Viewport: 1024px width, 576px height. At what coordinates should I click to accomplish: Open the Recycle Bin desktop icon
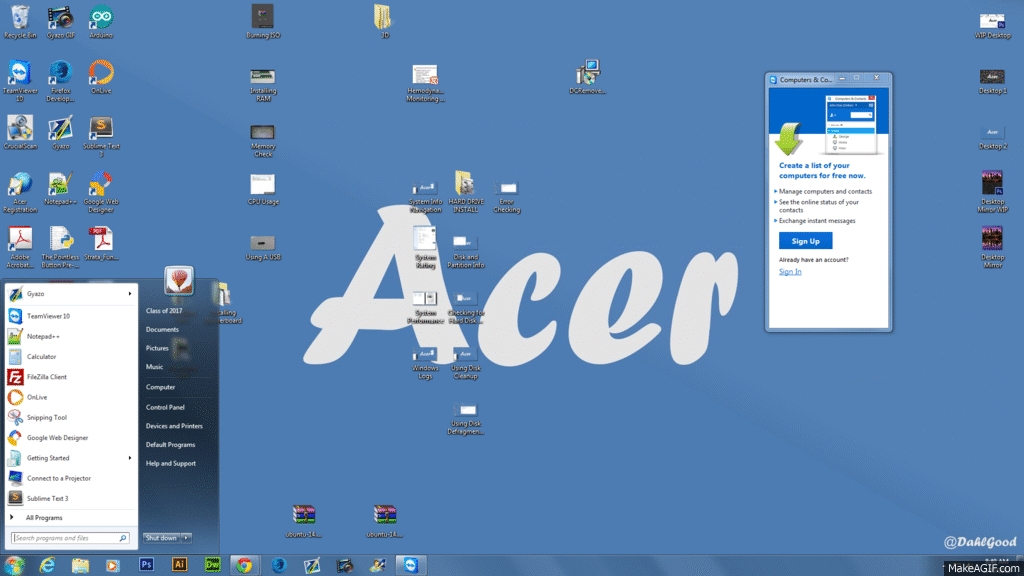tap(18, 18)
